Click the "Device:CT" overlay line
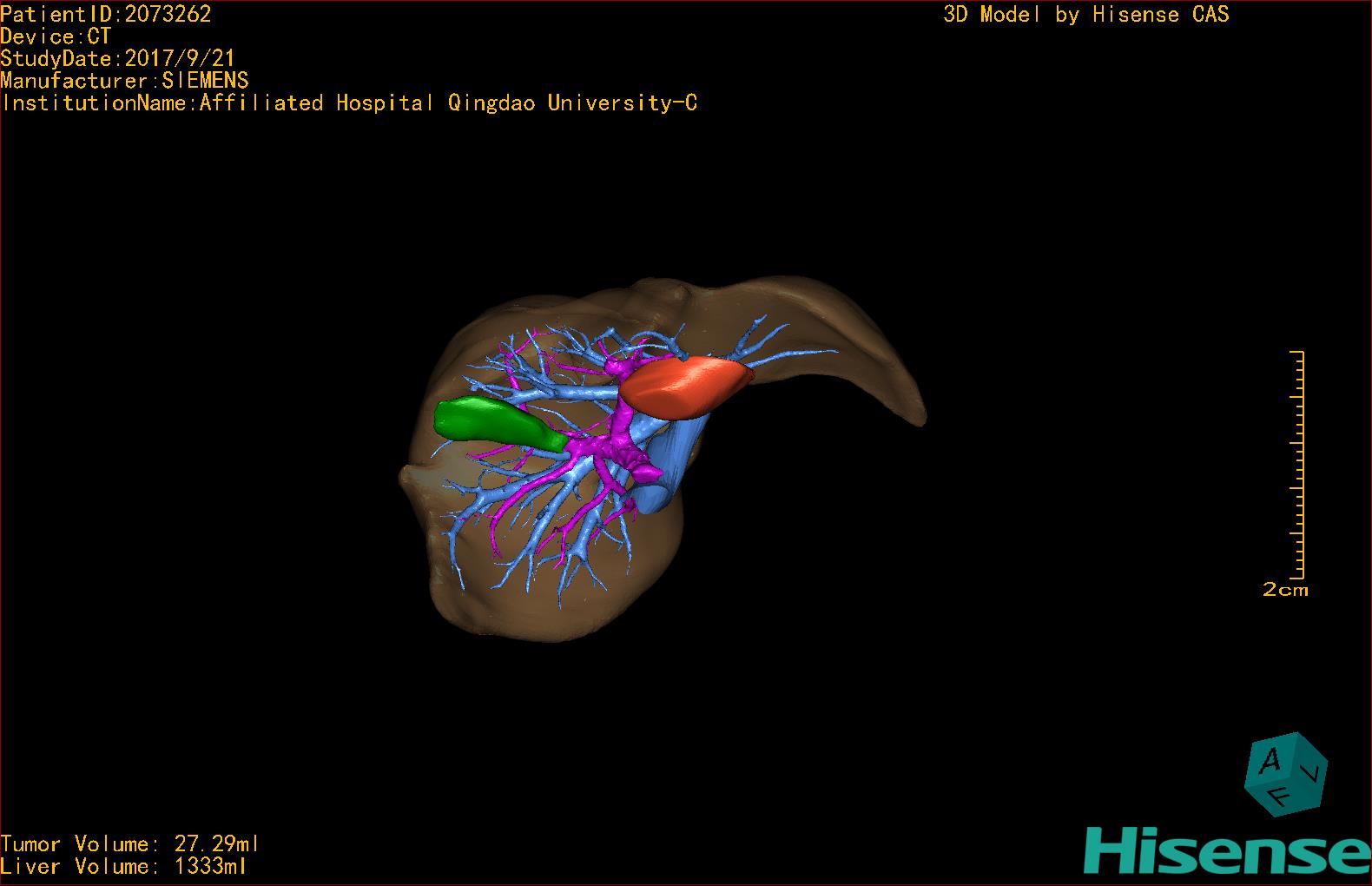The width and height of the screenshot is (1372, 886). tap(56, 36)
